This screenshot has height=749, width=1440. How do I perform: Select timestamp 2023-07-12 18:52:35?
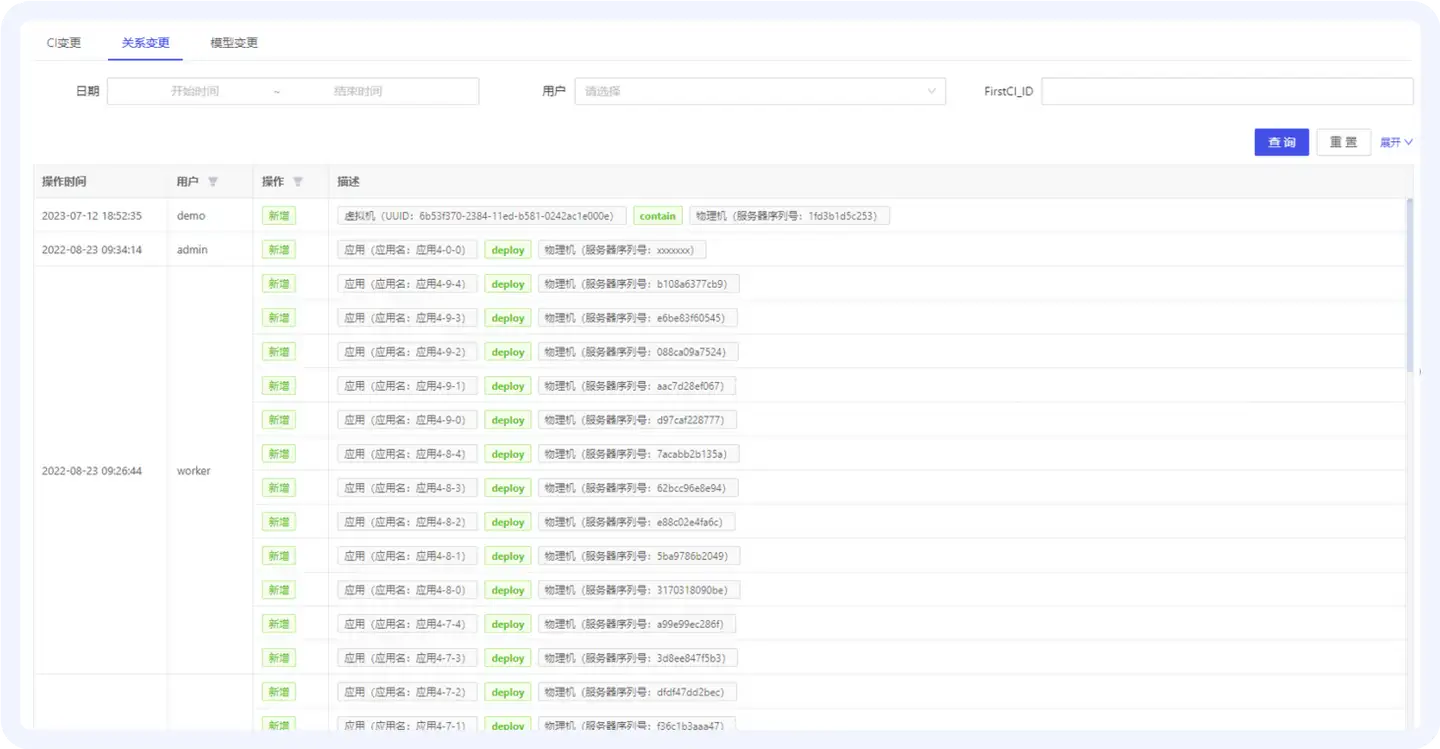click(x=92, y=216)
